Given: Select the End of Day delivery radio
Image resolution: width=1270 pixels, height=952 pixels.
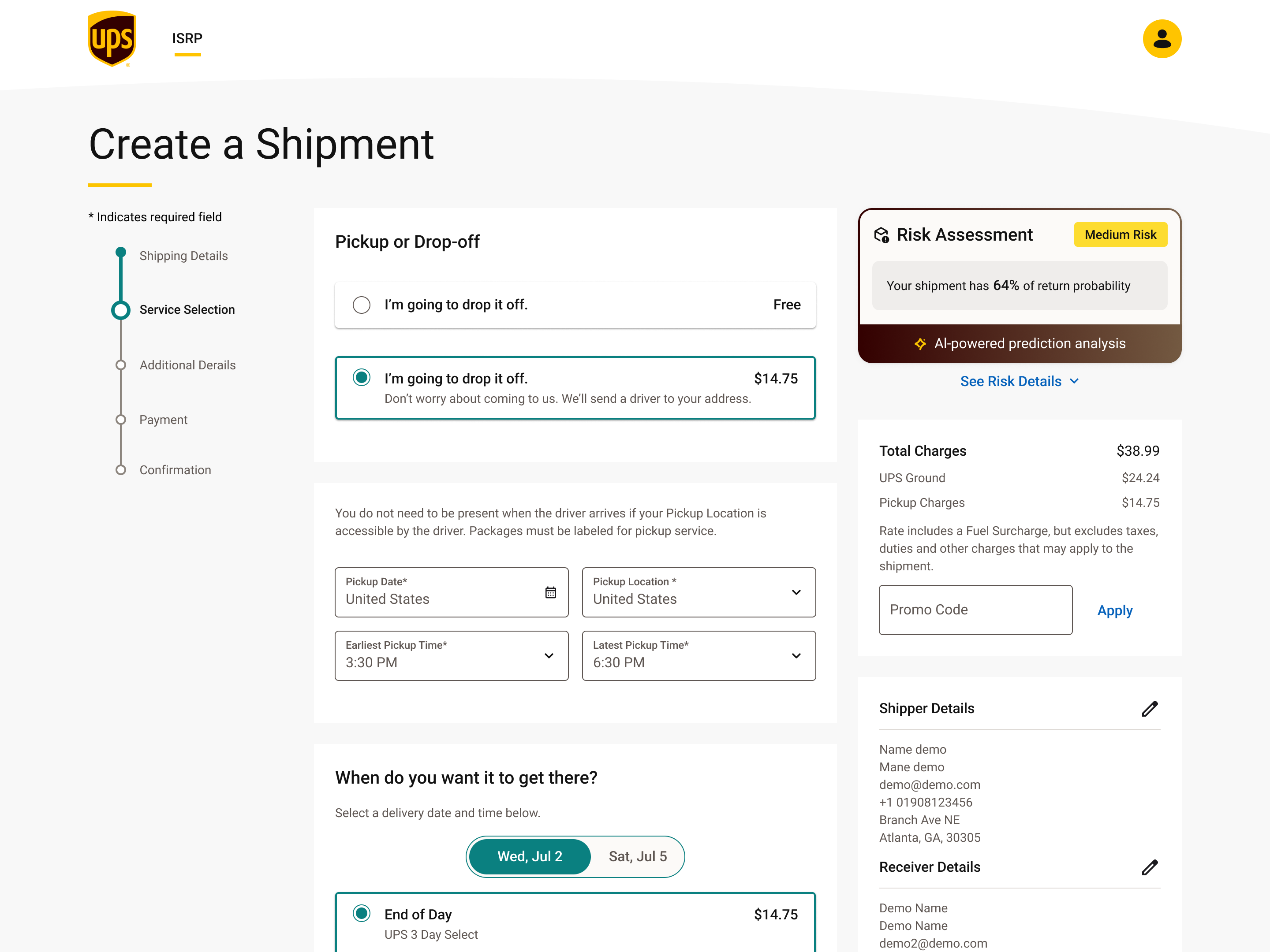Looking at the screenshot, I should 361,913.
